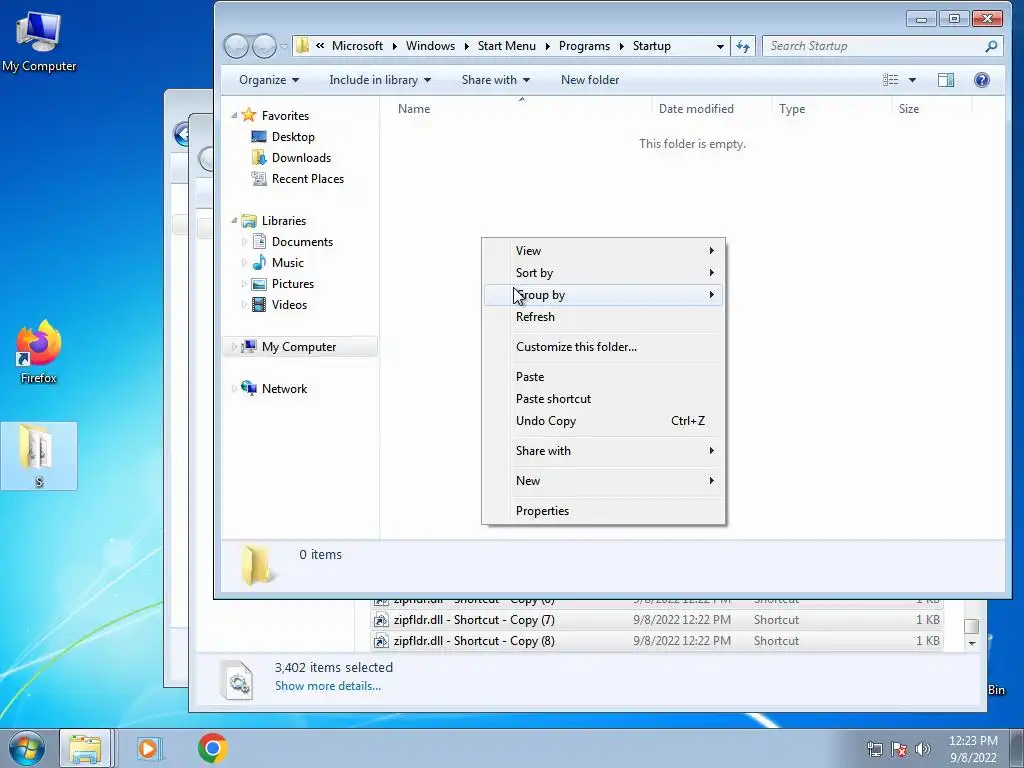
Task: Open address bar history dropdown
Action: (x=720, y=46)
